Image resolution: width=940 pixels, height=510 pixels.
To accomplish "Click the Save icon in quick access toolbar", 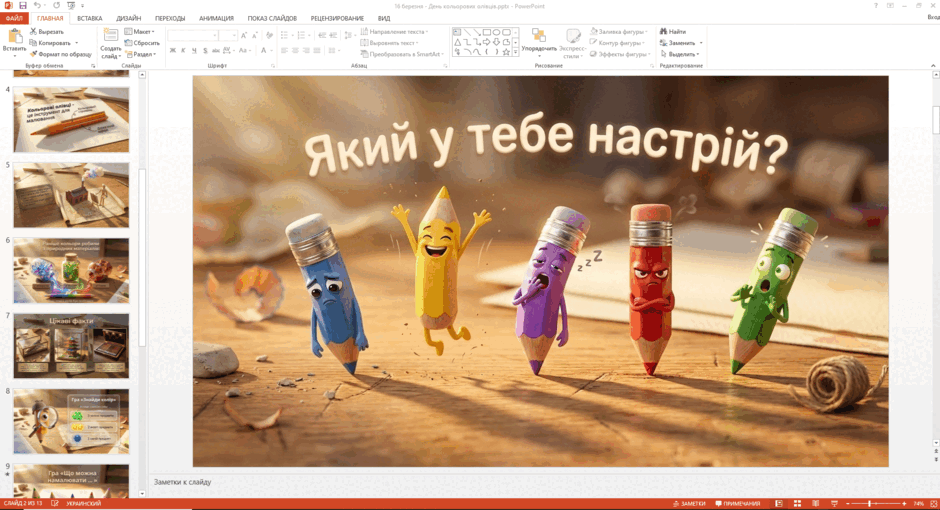I will 23,5.
